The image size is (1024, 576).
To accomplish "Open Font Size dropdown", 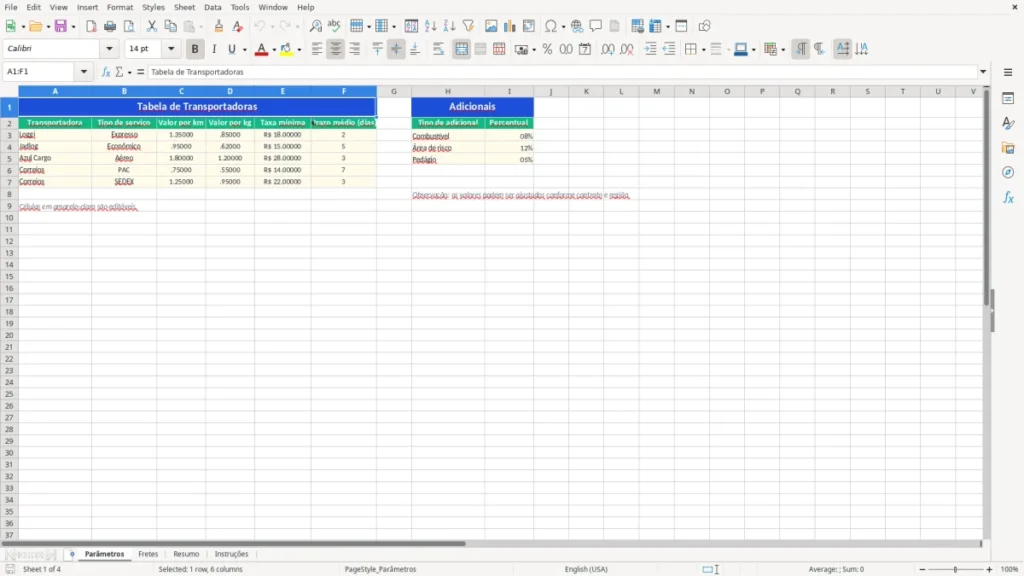I will 171,48.
